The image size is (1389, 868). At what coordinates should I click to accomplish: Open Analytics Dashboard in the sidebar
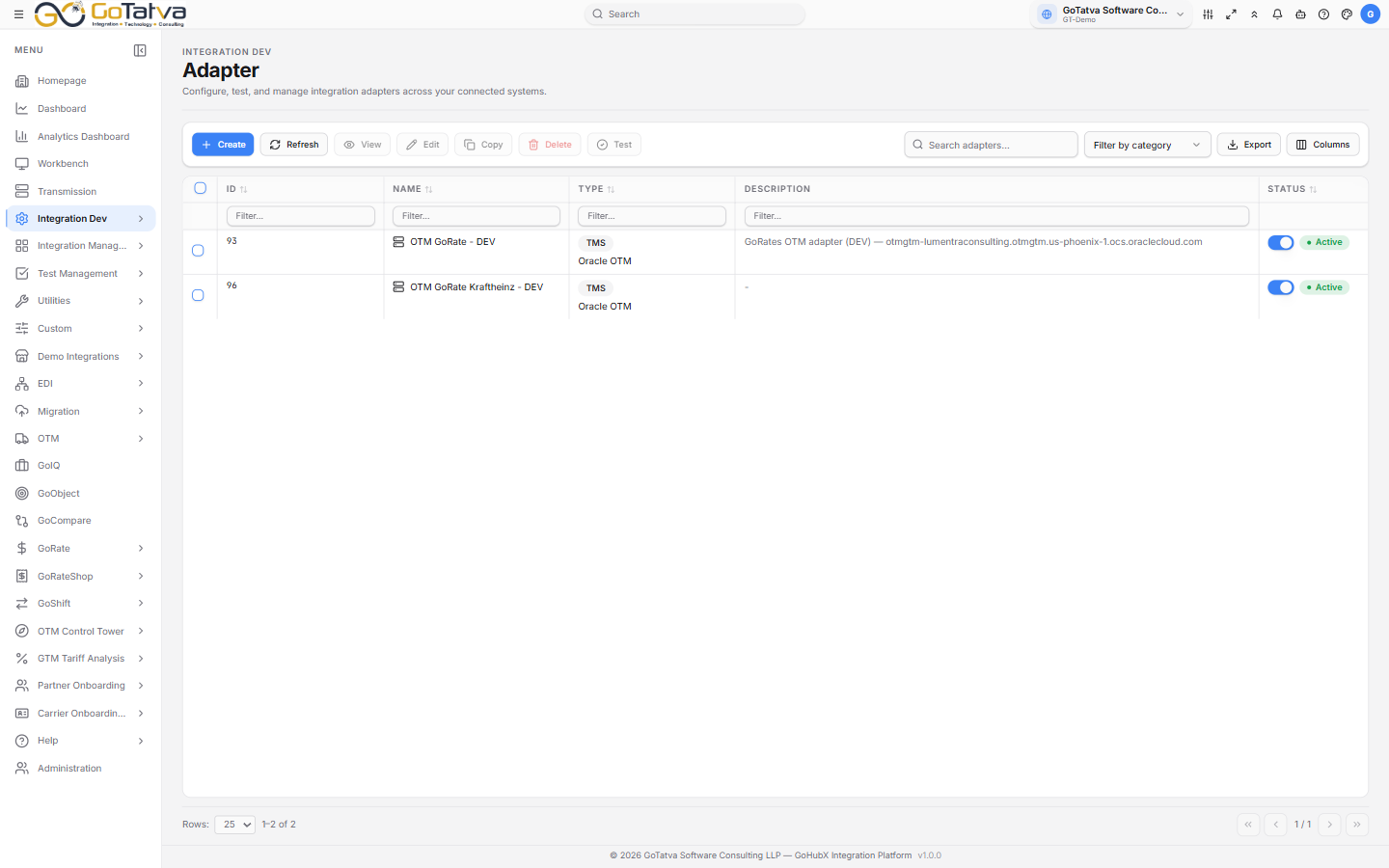coord(81,137)
